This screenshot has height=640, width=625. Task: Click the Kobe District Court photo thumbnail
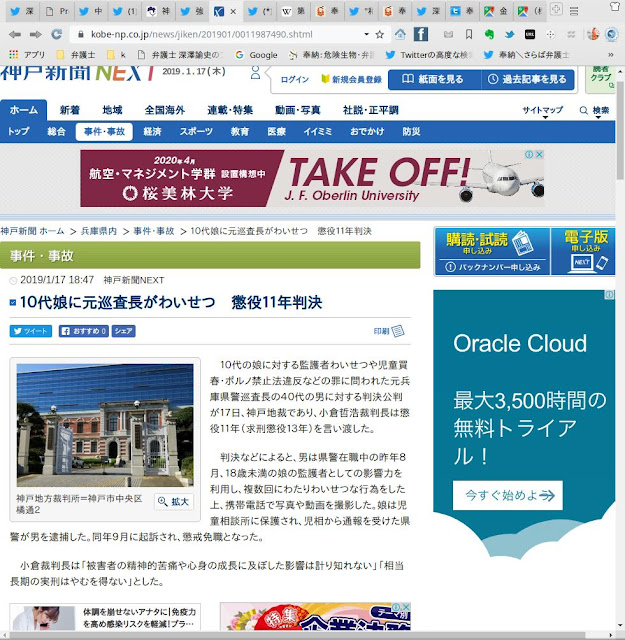pos(105,425)
